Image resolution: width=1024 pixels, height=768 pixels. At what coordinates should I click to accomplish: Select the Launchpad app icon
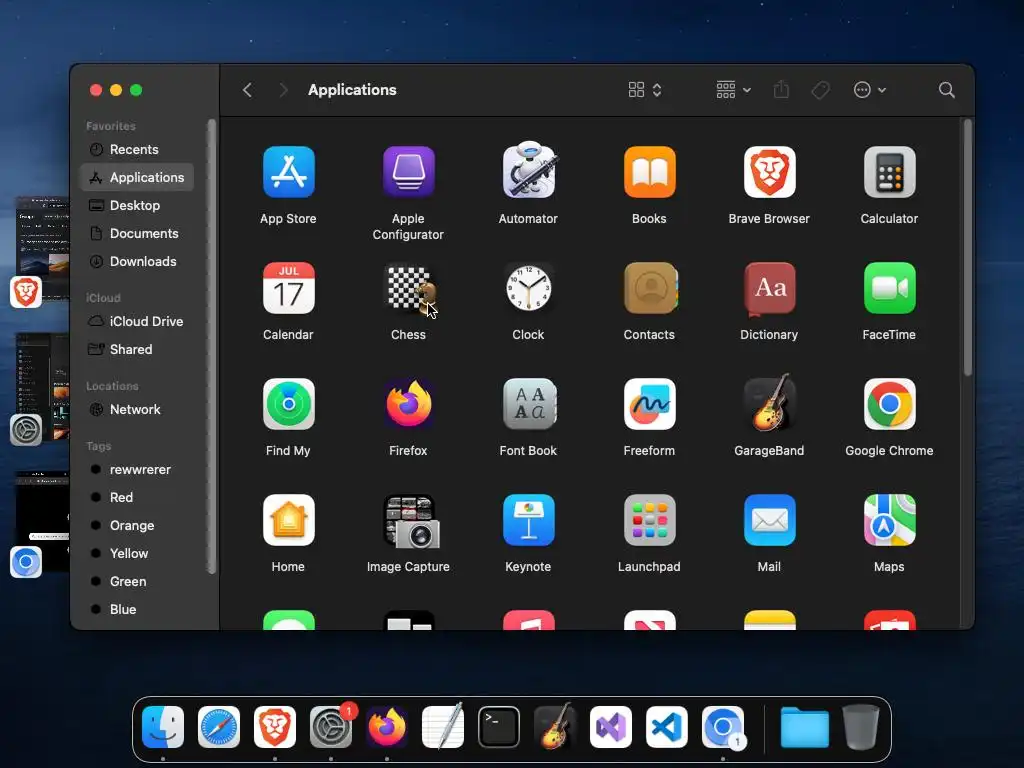click(649, 520)
